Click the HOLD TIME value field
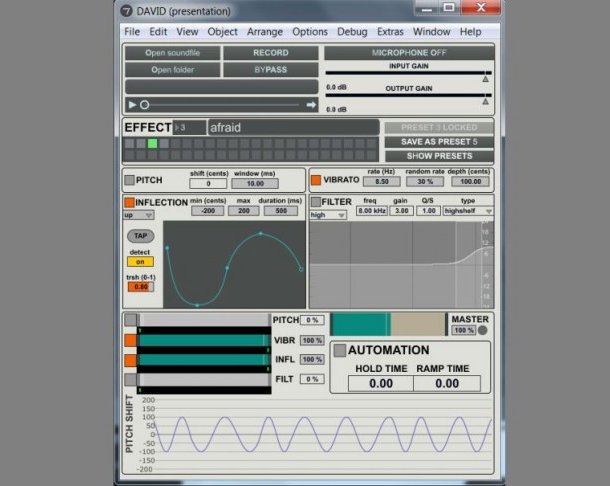This screenshot has width=610, height=486. click(x=381, y=384)
